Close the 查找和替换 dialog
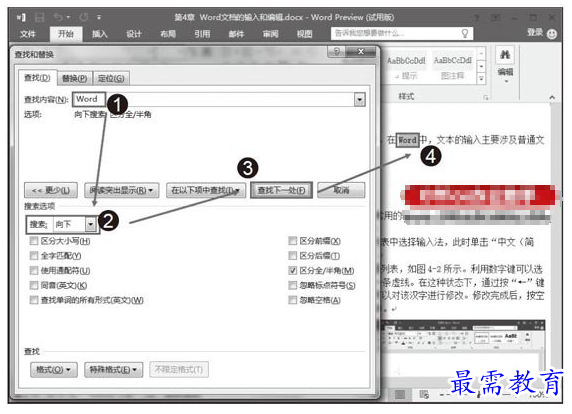Image resolution: width=572 pixels, height=414 pixels. point(361,51)
